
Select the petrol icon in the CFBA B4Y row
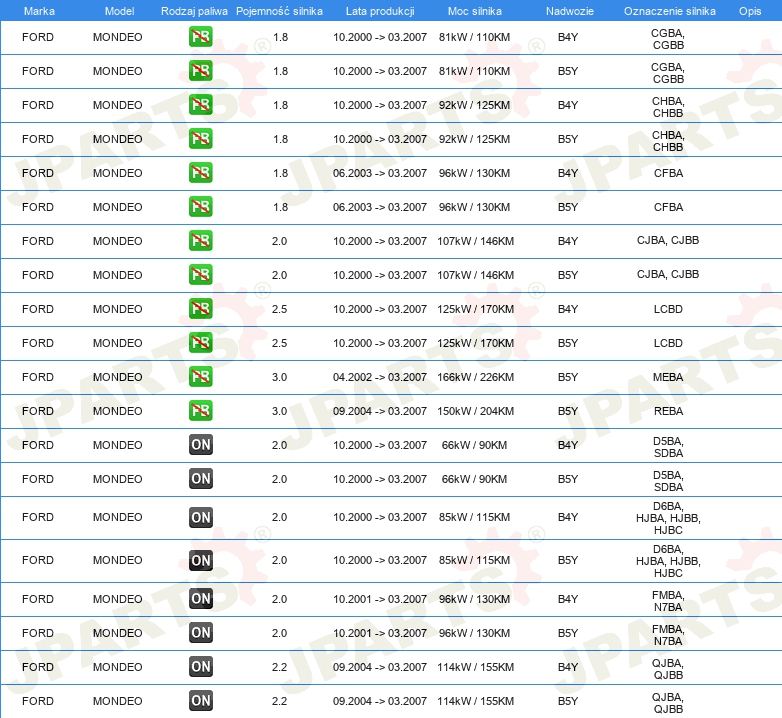(200, 173)
